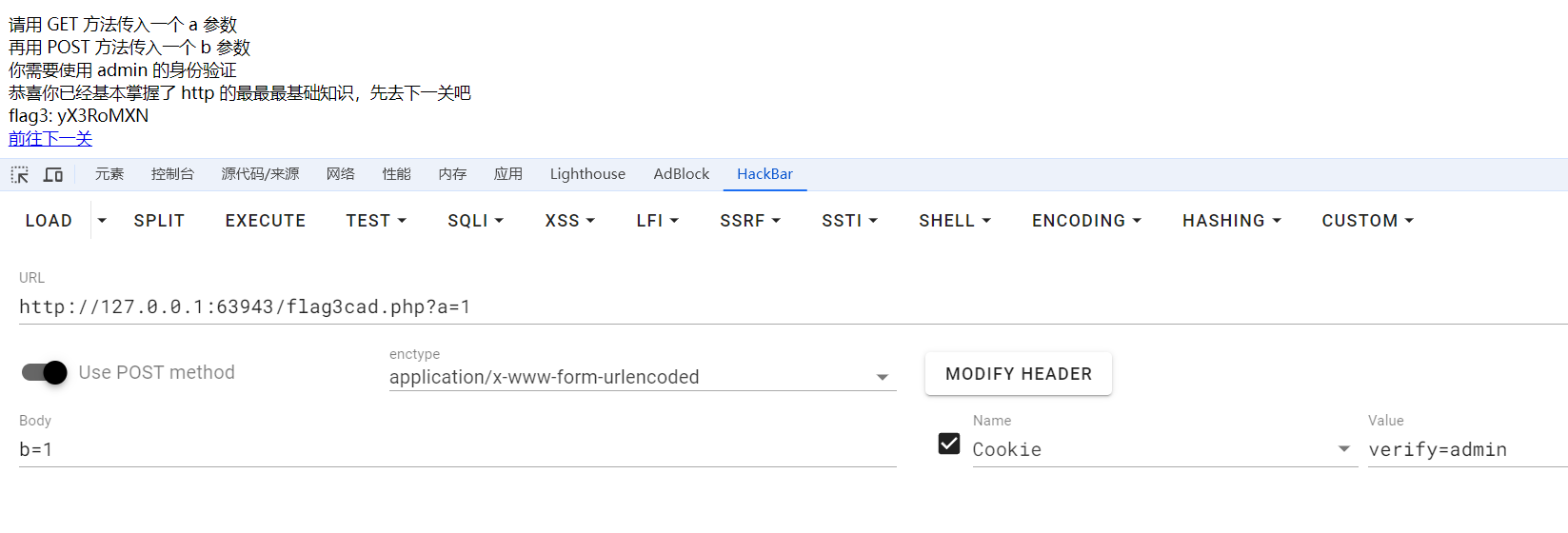The image size is (1568, 533).
Task: Follow the 前往下一关 link
Action: [x=50, y=139]
